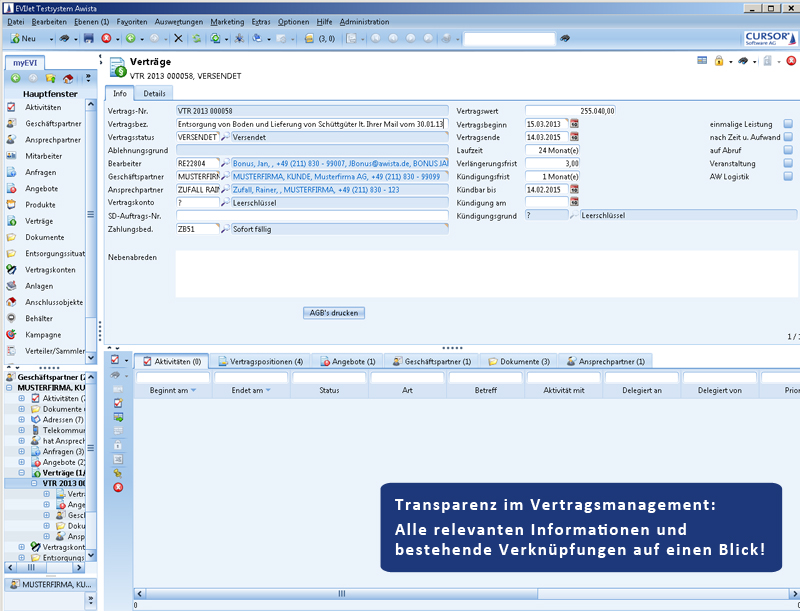800x611 pixels.
Task: Click the save disk icon in main toolbar
Action: pos(88,38)
